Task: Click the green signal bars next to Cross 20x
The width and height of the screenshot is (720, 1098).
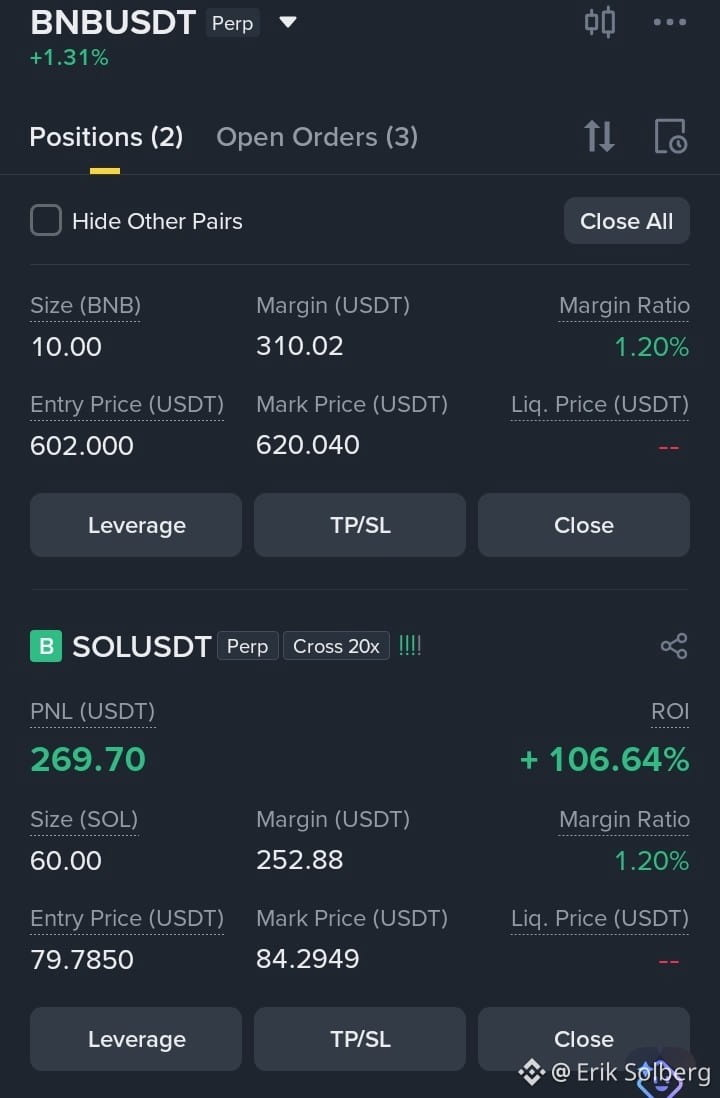Action: pos(410,645)
